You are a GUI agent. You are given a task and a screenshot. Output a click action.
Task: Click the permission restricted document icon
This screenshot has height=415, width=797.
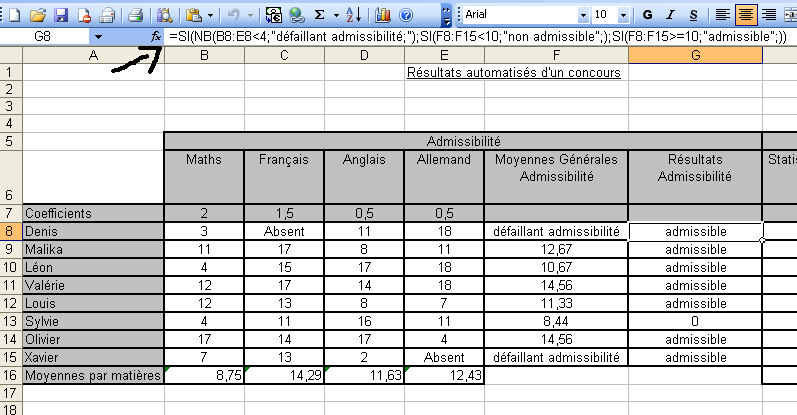coord(84,15)
